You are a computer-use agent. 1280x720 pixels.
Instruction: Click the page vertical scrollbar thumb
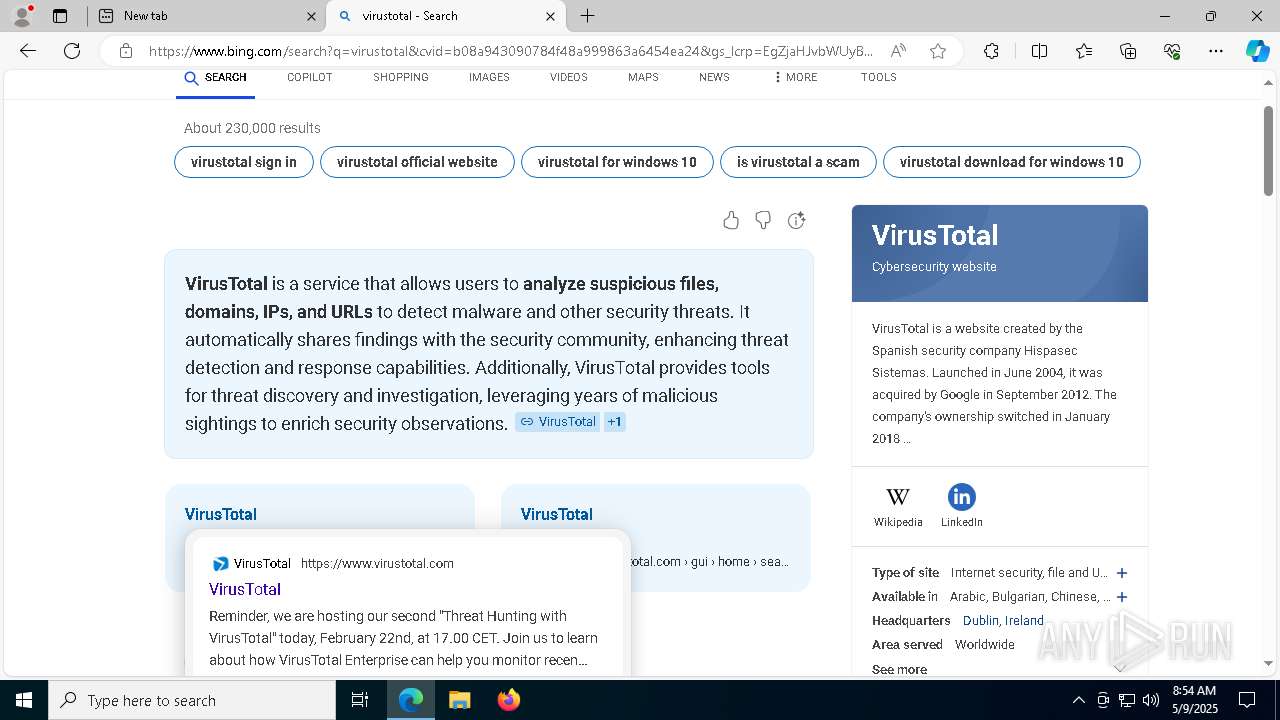pyautogui.click(x=1269, y=150)
